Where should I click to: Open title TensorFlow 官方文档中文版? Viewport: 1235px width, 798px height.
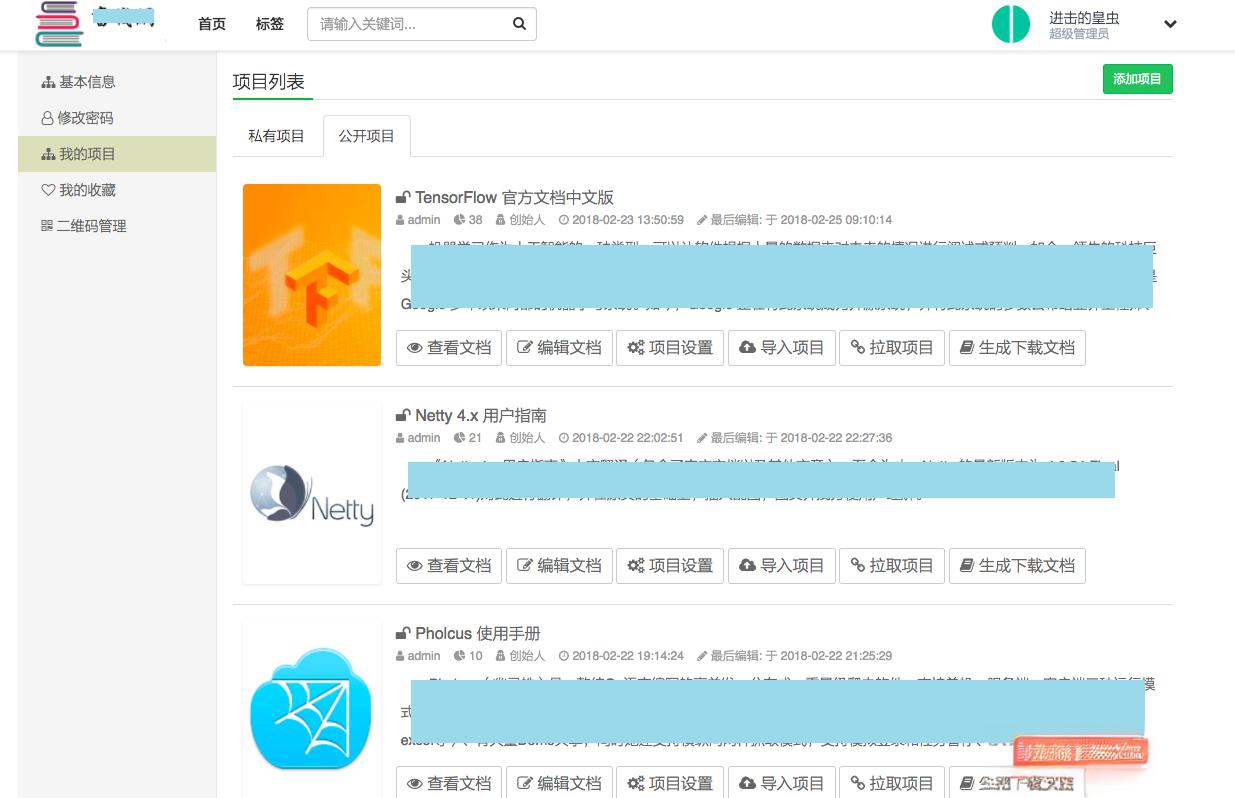514,198
